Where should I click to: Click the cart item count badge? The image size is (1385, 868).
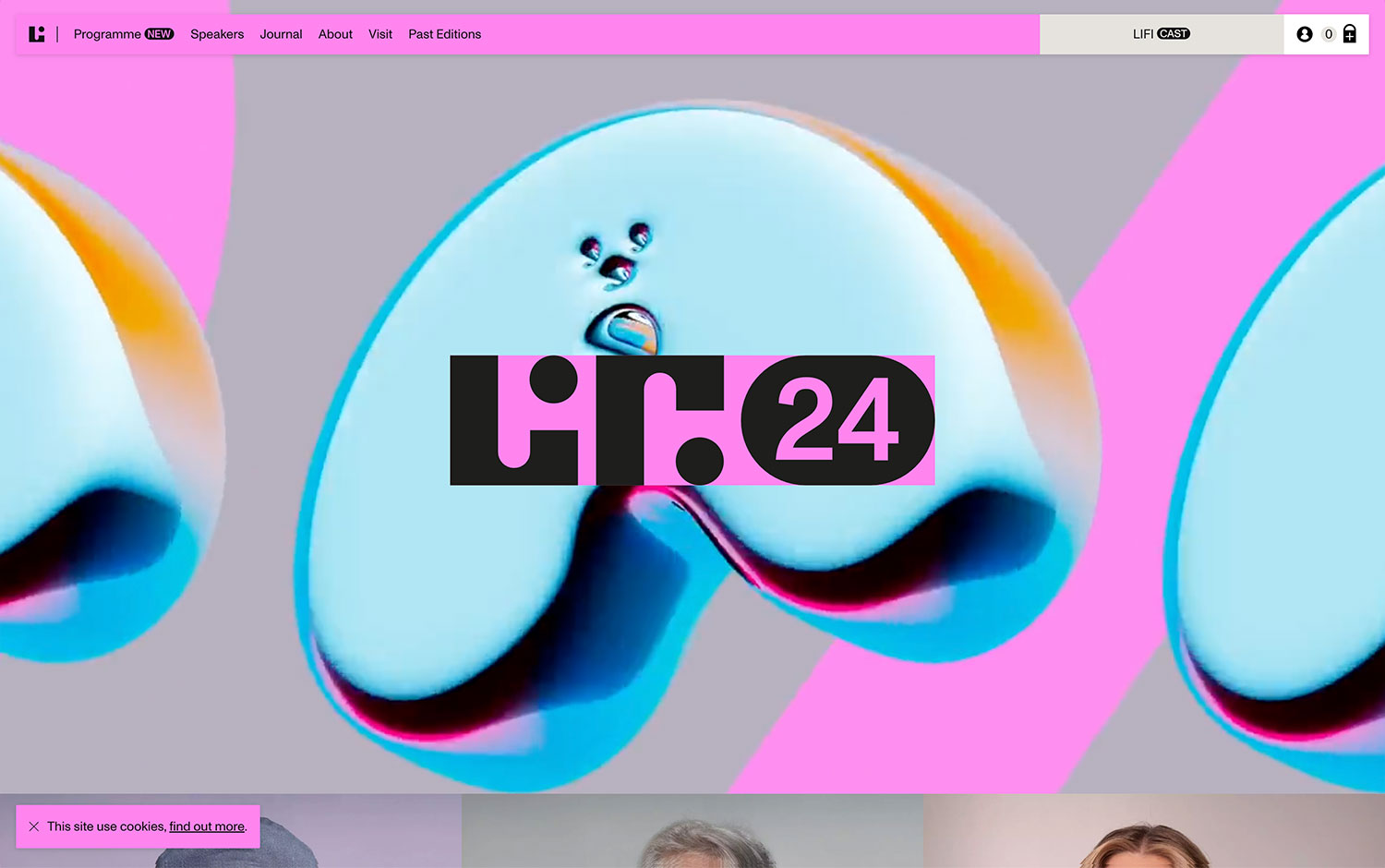pyautogui.click(x=1328, y=34)
